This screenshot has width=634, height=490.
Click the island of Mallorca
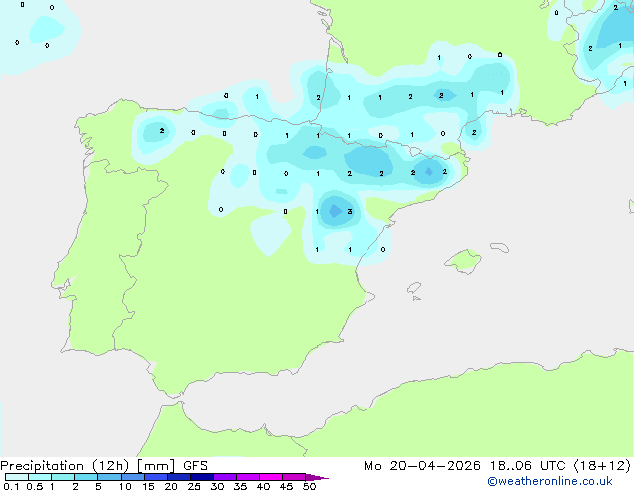(x=463, y=261)
